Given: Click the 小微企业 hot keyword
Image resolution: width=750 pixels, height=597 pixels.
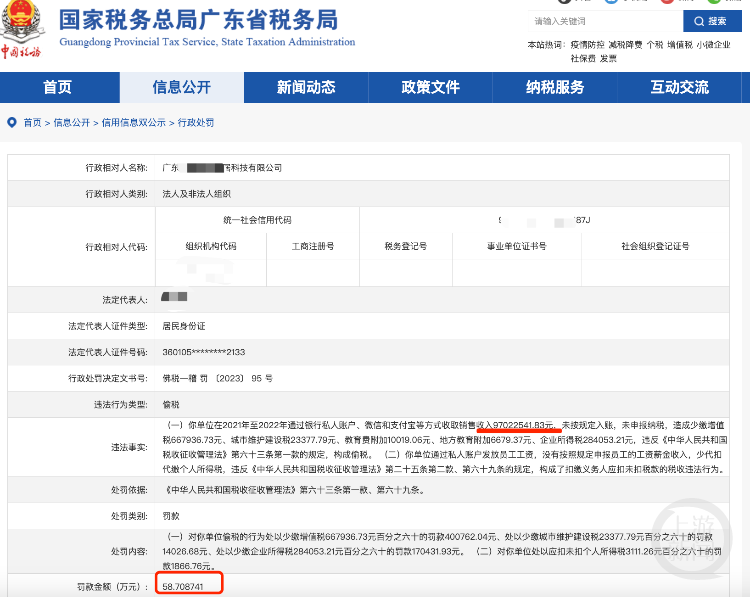Looking at the screenshot, I should point(713,45).
